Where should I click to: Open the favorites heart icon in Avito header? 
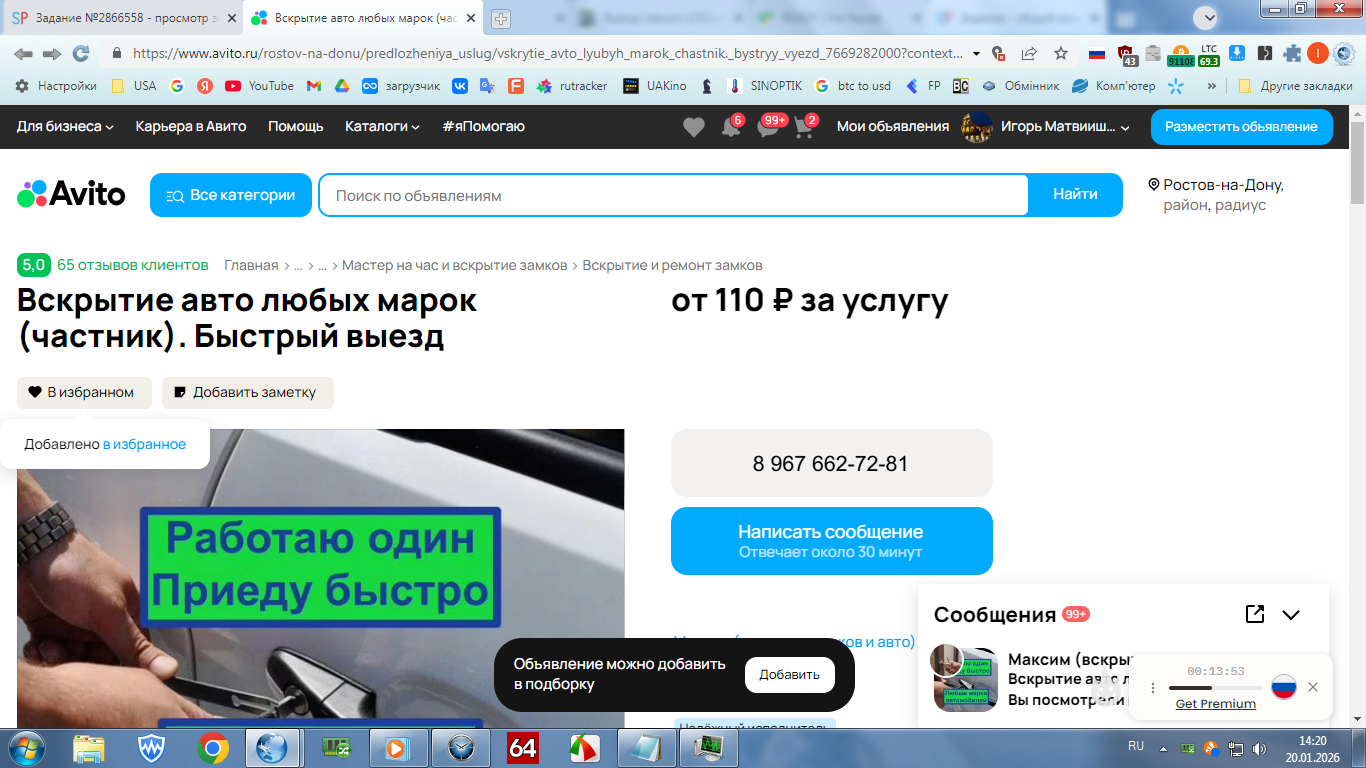tap(693, 127)
